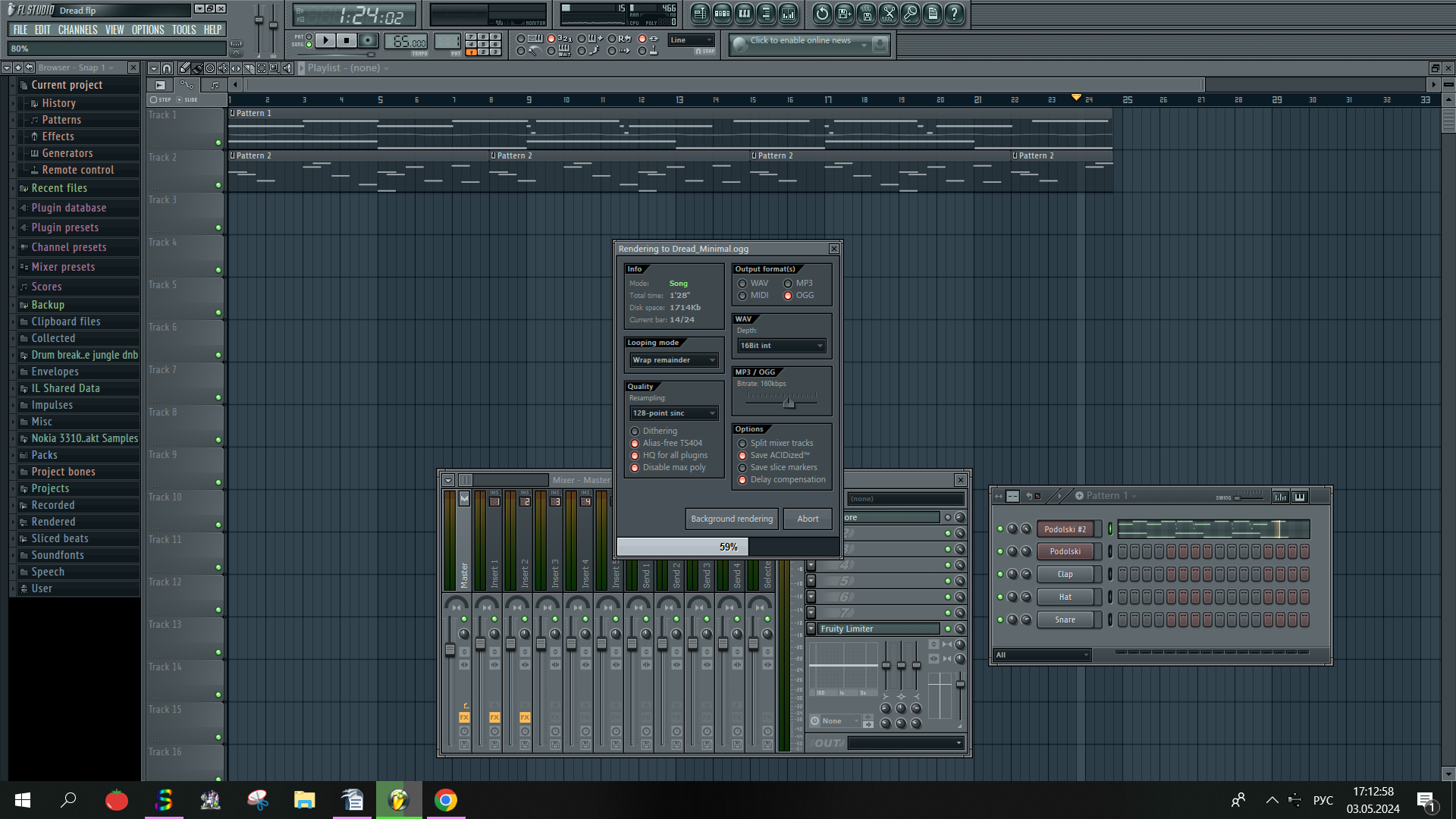Open the playlist view icon
This screenshot has height=819, width=1456.
pyautogui.click(x=700, y=13)
